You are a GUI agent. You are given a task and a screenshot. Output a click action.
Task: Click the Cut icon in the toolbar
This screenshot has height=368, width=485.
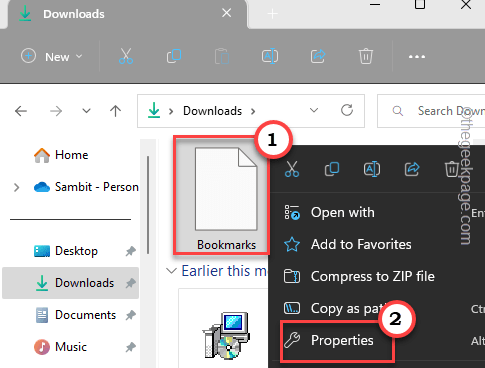[126, 56]
